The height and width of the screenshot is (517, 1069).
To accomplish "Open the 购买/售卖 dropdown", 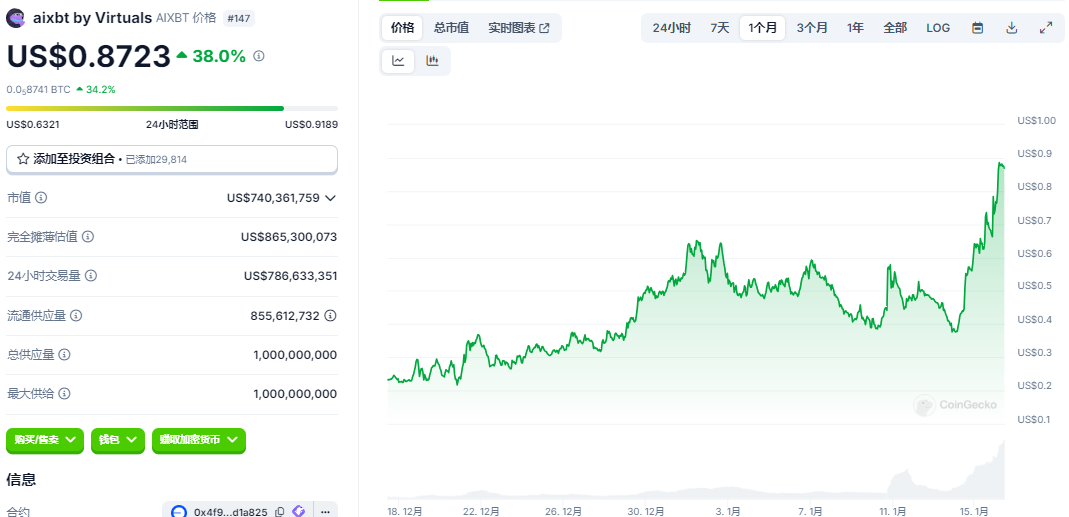I will 45,440.
